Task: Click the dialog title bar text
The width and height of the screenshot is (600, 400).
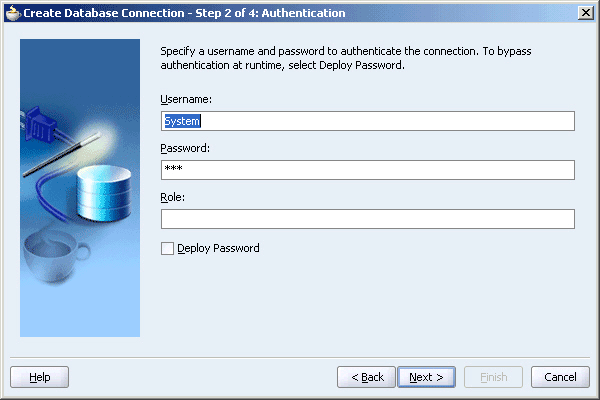Action: coord(184,13)
